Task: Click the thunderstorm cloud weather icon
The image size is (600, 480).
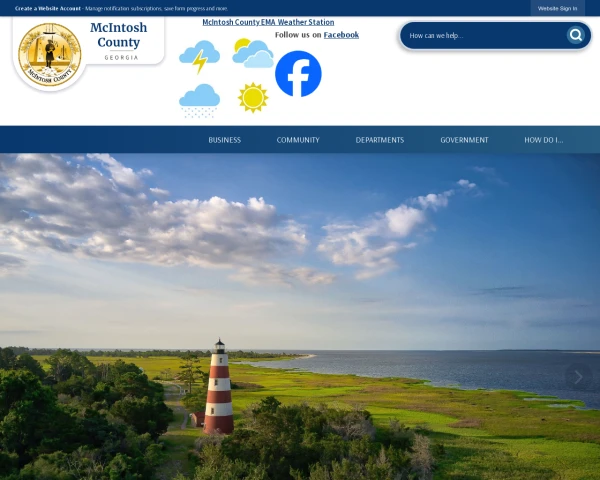Action: 199,57
